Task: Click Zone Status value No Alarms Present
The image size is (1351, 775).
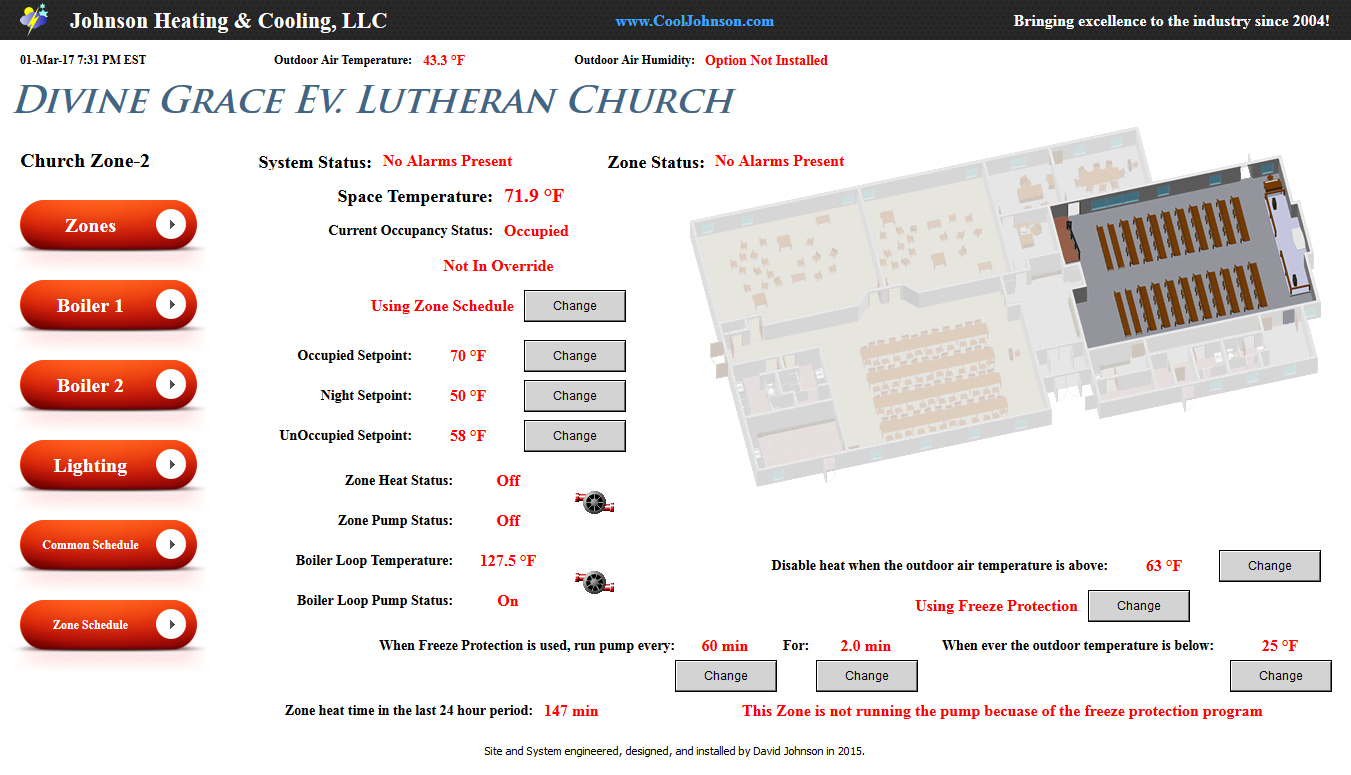Action: pyautogui.click(x=780, y=161)
